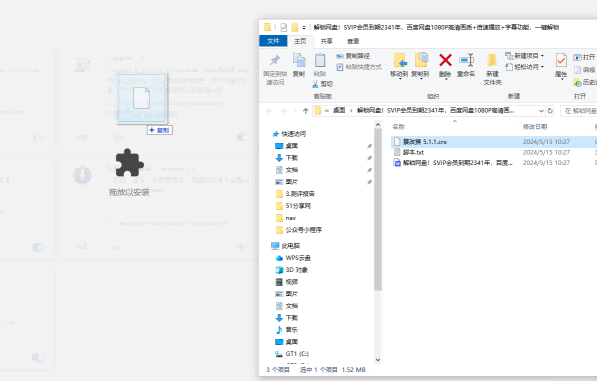This screenshot has height=381, width=597.
Task: Click the 属性 (Properties) checkmark icon
Action: [x=561, y=60]
